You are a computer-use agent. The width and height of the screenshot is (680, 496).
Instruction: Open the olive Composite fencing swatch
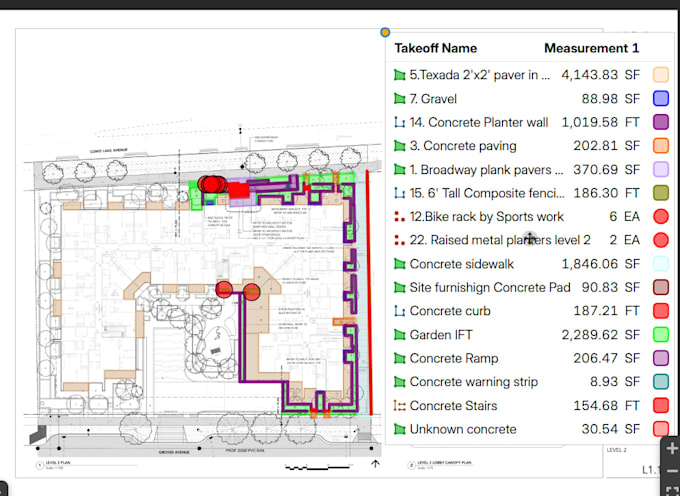click(661, 193)
